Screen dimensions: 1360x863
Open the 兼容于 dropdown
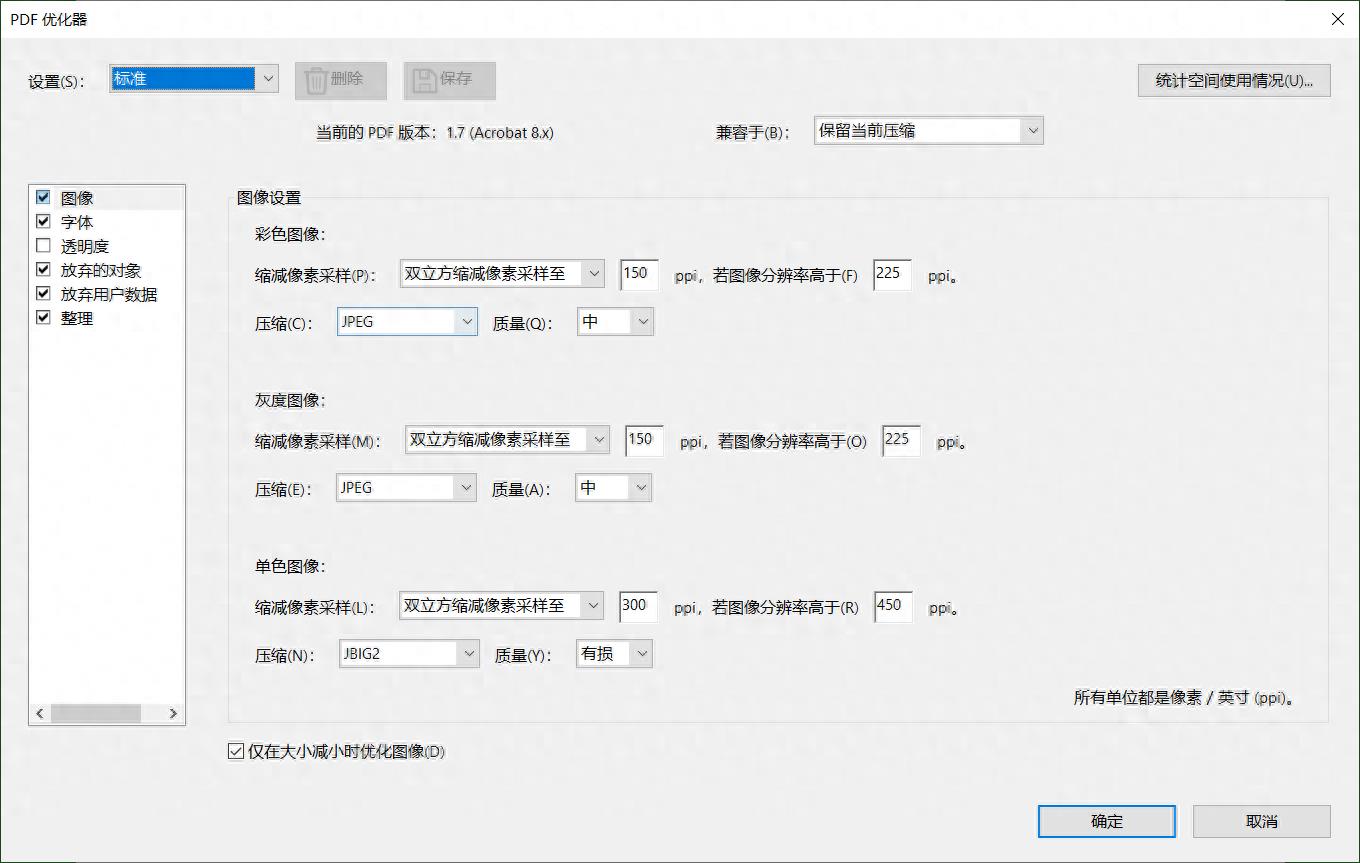pyautogui.click(x=928, y=130)
